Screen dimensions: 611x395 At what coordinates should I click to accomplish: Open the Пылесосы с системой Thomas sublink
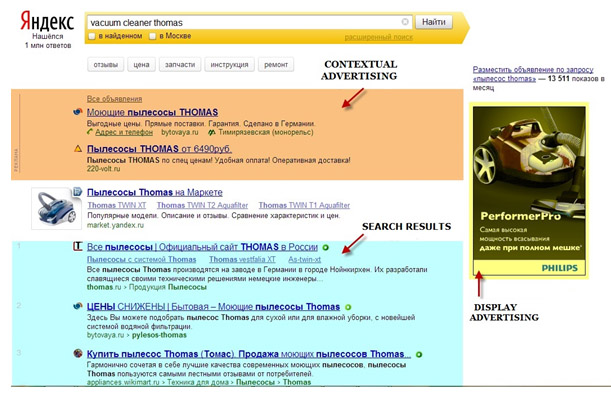(141, 259)
